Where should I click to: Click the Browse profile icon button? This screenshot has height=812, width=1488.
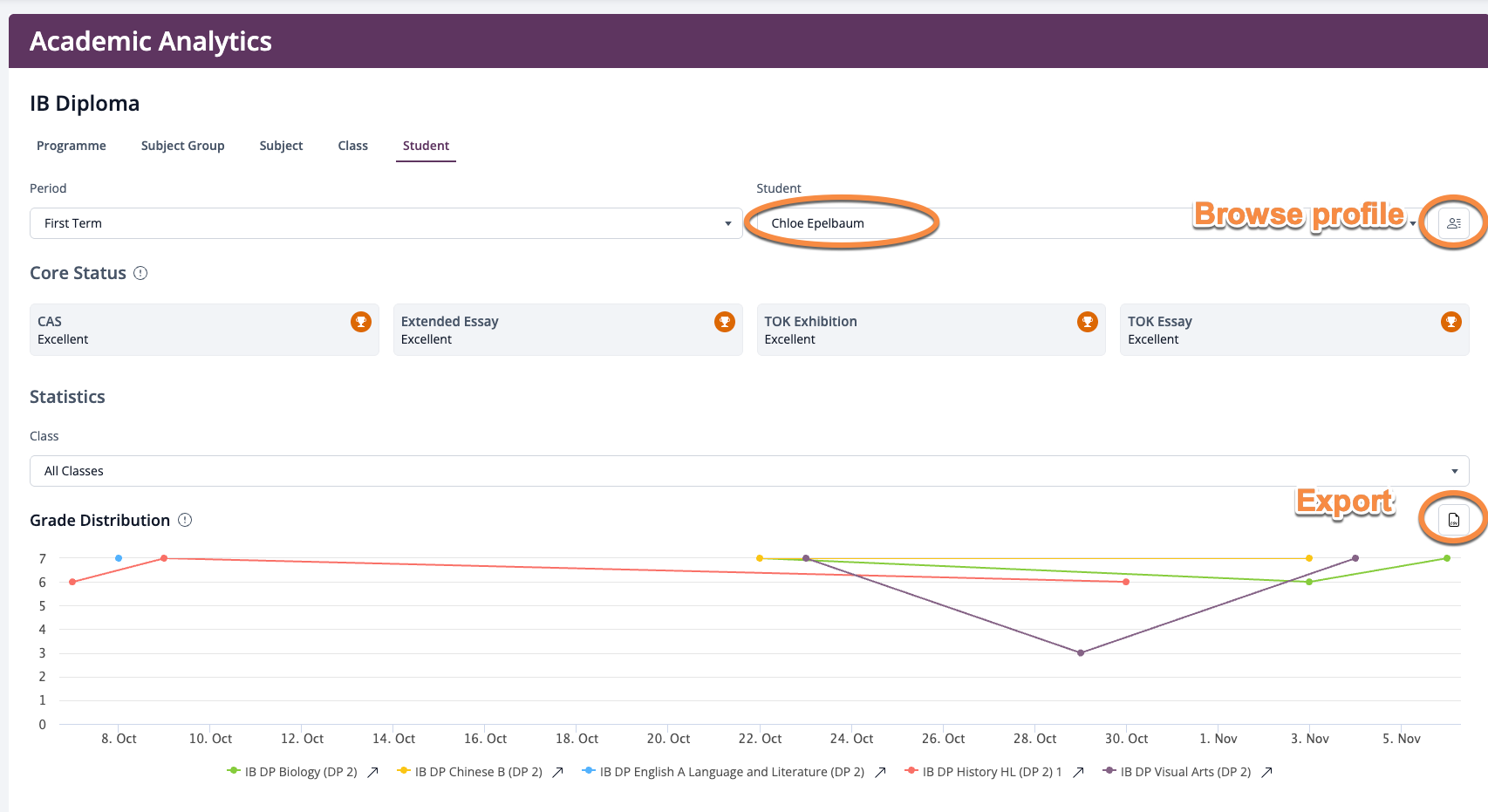pos(1453,223)
